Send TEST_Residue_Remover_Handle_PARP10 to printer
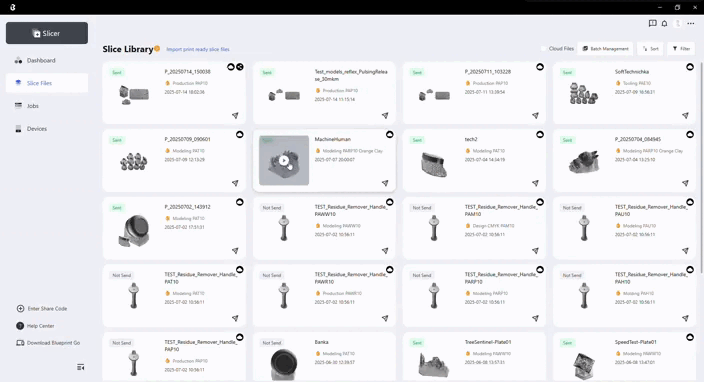 pos(535,318)
